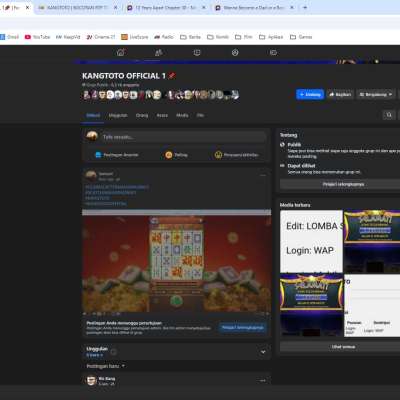Open options menu on Ric Gang post

coord(263,380)
